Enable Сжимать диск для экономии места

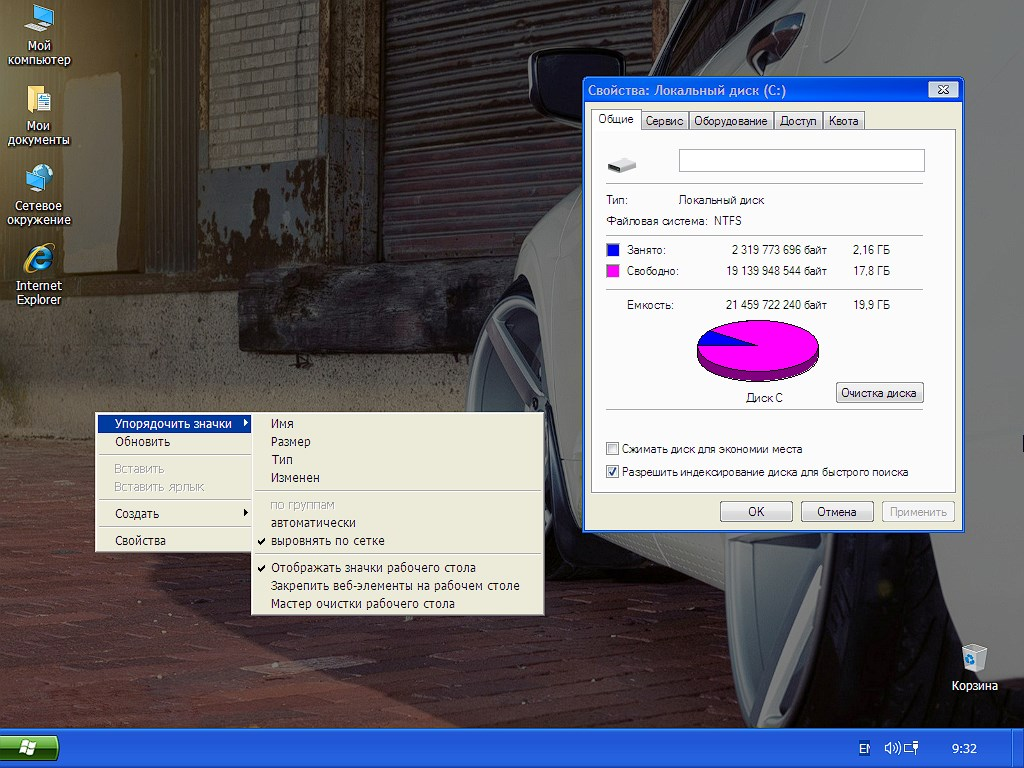tap(612, 449)
